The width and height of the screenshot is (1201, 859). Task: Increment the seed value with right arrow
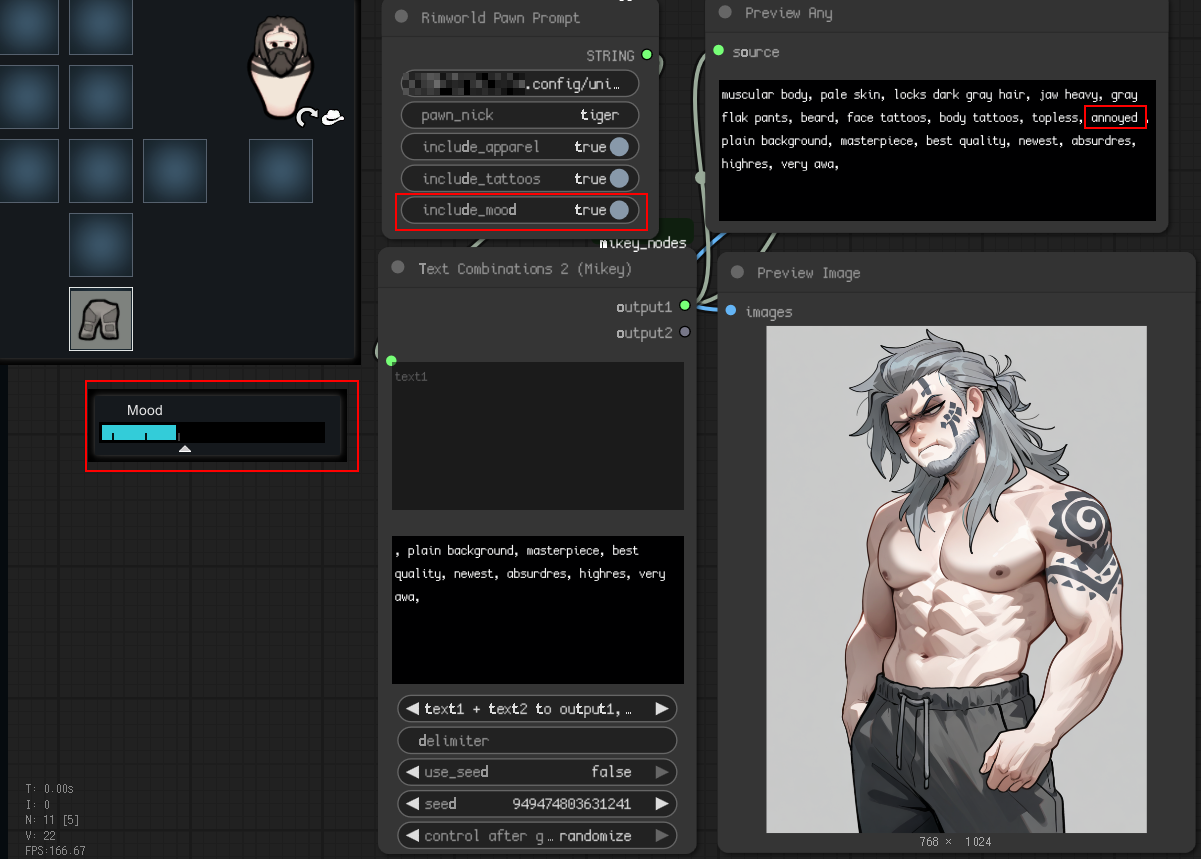tap(661, 804)
